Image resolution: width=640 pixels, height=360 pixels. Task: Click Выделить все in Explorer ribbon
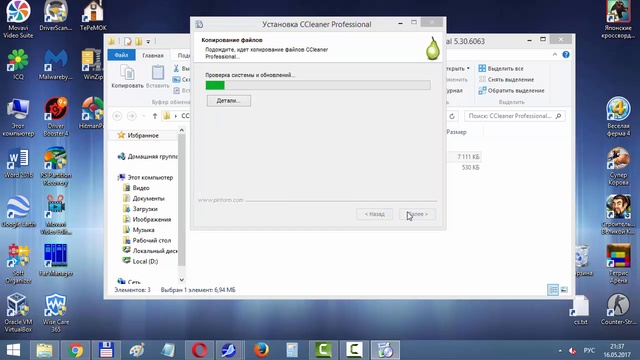pyautogui.click(x=501, y=68)
